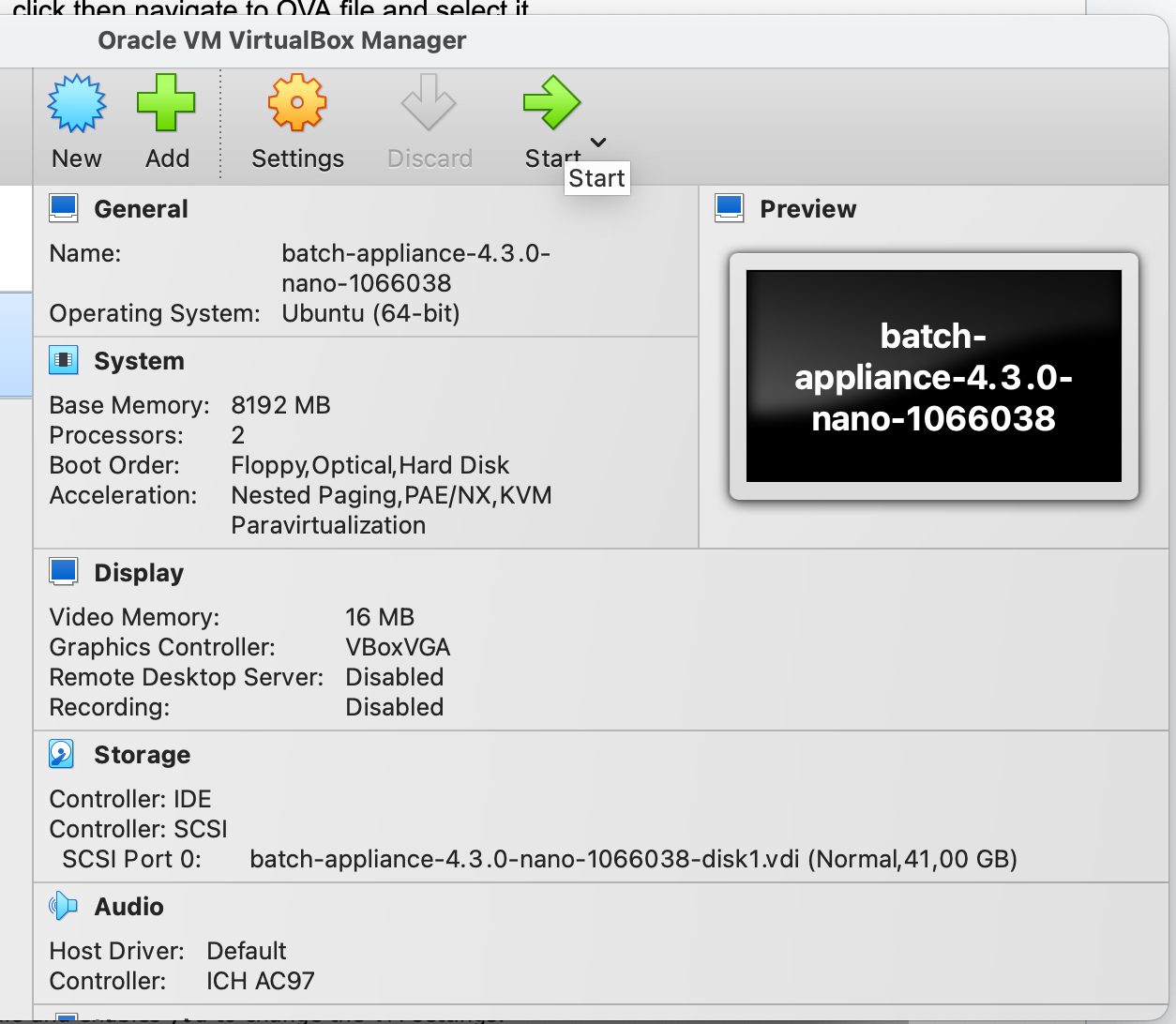The width and height of the screenshot is (1176, 1024).
Task: Click the Discard down-arrow icon
Action: (429, 102)
